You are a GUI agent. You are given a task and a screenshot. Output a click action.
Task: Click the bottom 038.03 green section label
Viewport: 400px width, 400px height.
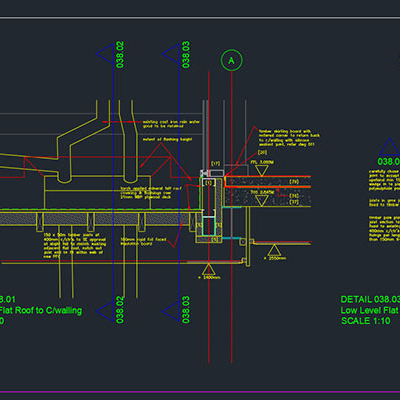(186, 310)
